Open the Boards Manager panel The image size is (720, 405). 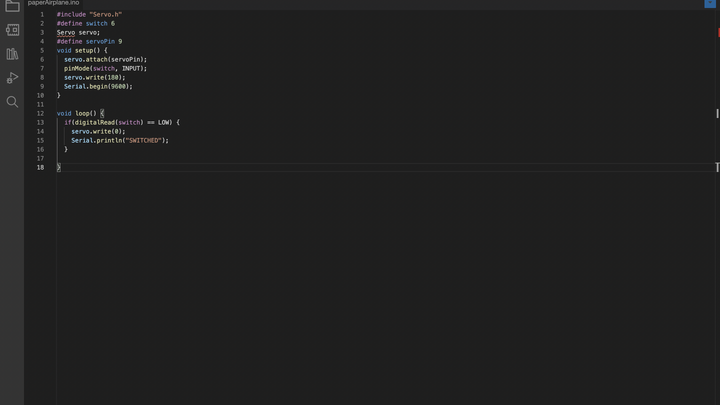12,30
